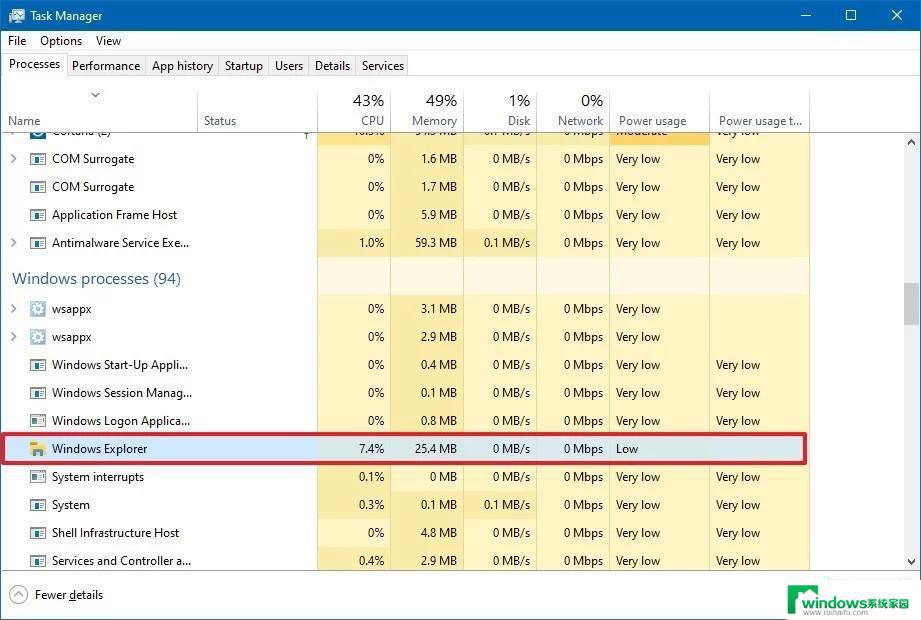
Task: Sort by the Power usage trend column header
Action: (759, 110)
